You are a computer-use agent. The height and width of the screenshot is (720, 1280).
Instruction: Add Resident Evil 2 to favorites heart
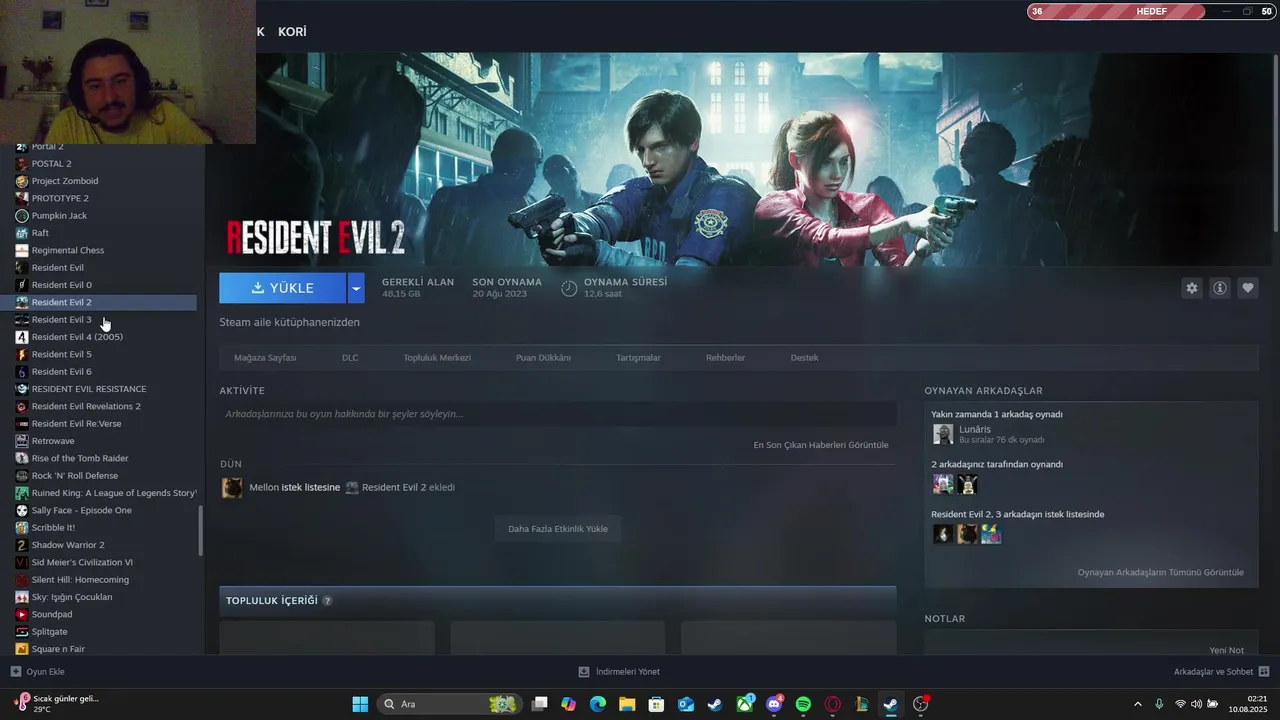point(1248,288)
